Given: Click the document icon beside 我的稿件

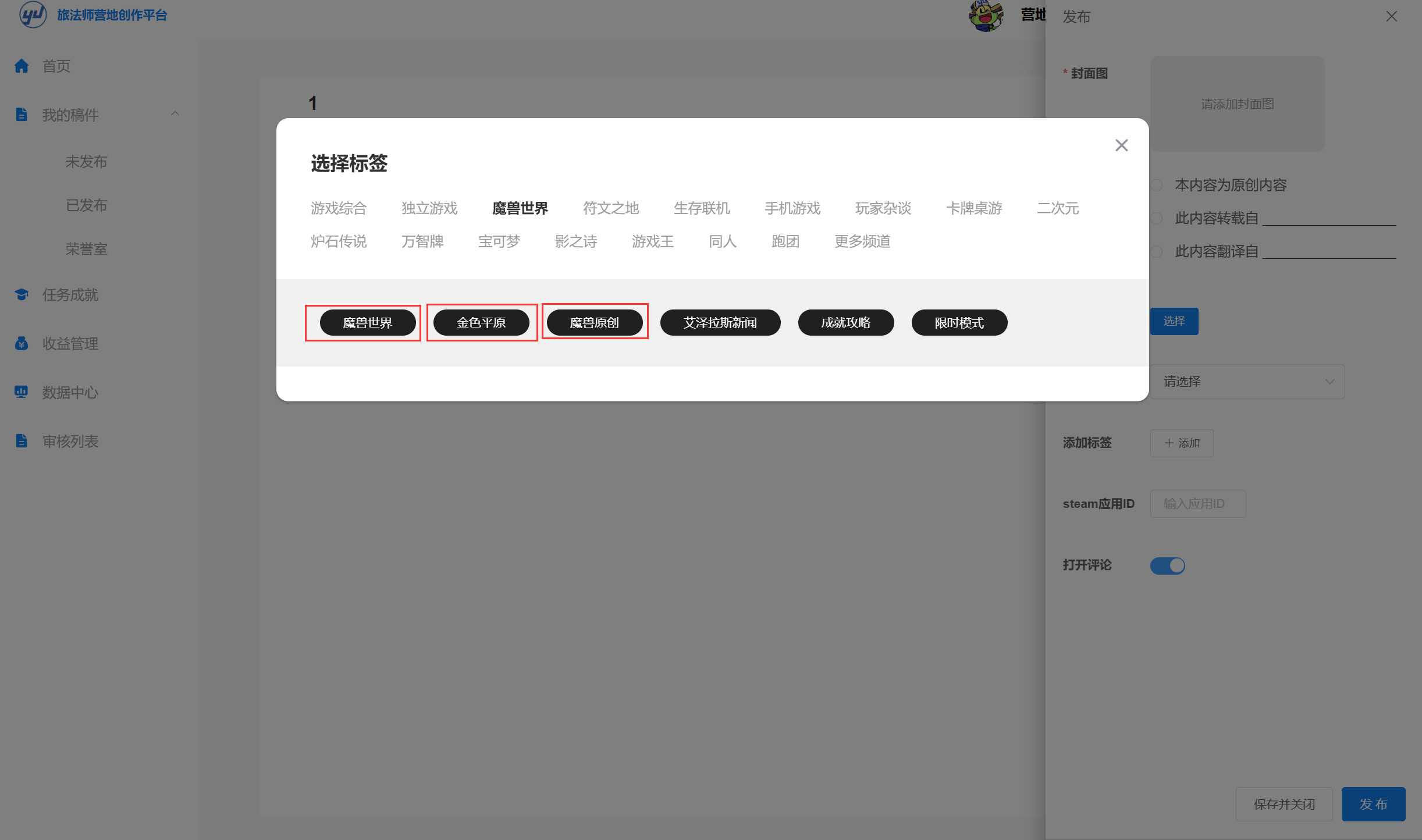Looking at the screenshot, I should click(22, 115).
